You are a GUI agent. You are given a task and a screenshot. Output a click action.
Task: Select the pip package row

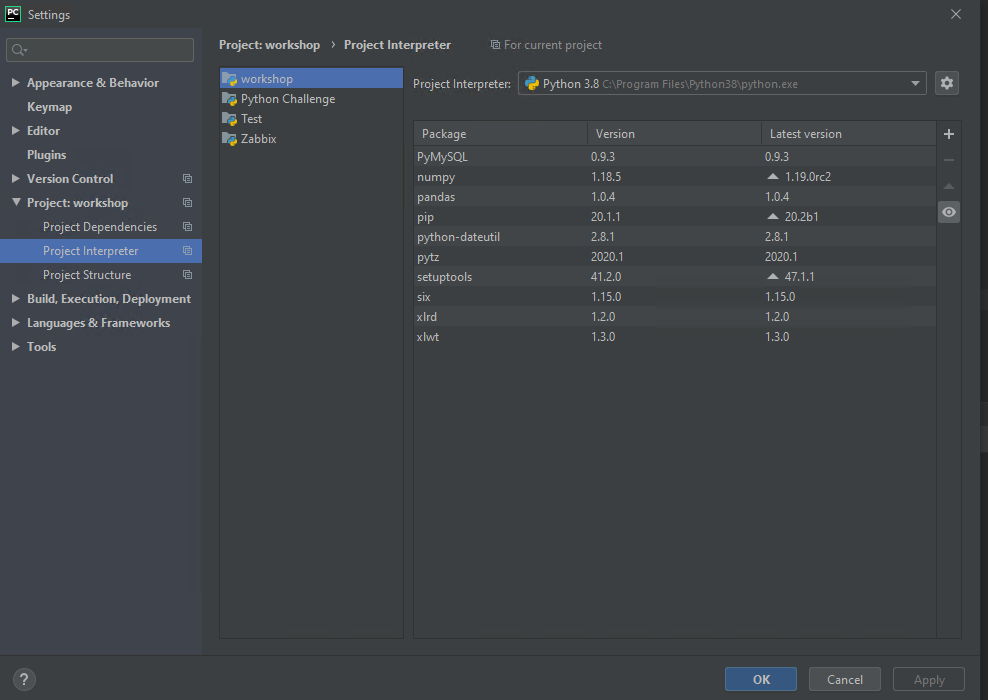pyautogui.click(x=674, y=217)
